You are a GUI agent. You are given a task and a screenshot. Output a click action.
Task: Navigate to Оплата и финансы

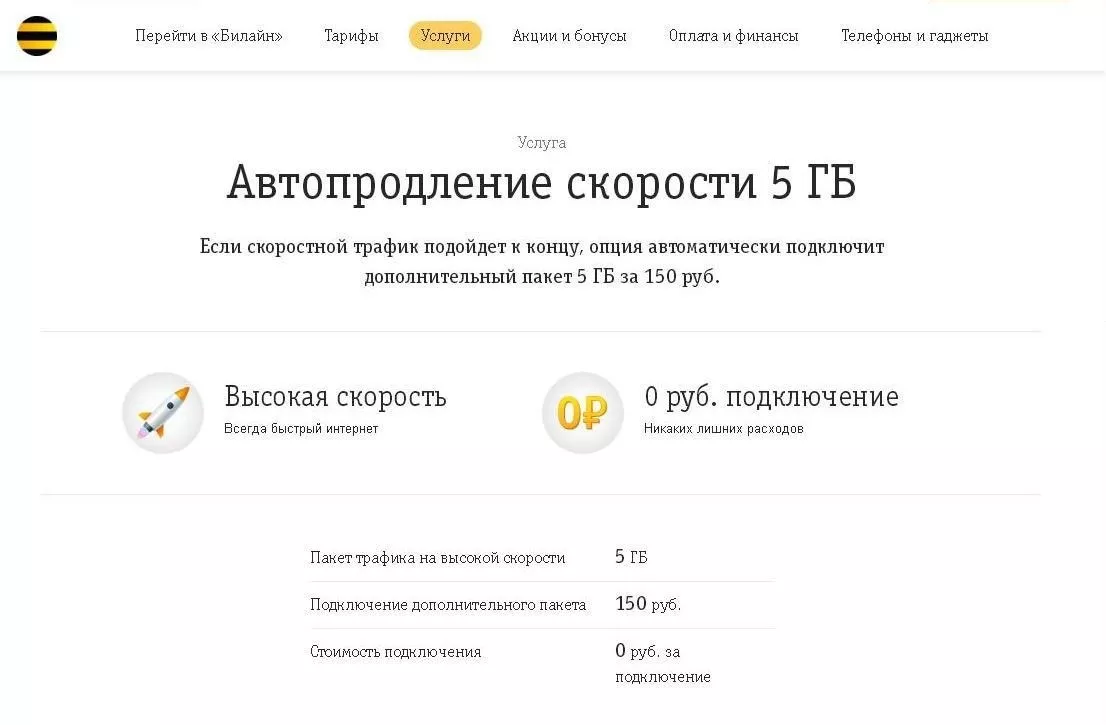click(733, 36)
